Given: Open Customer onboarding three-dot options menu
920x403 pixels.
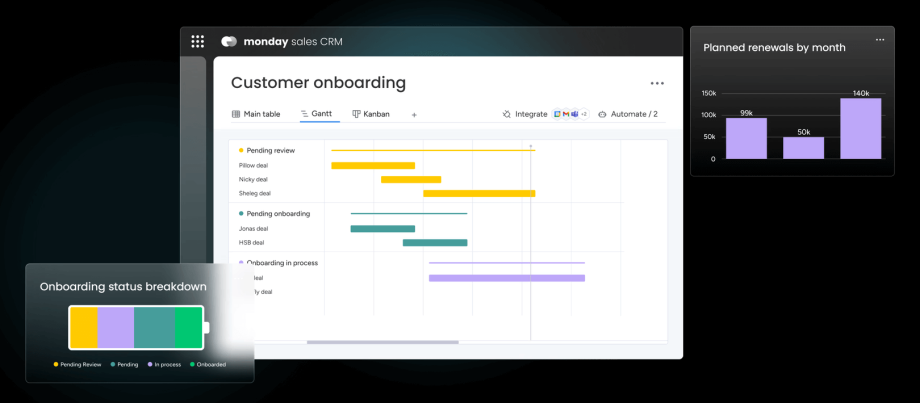Looking at the screenshot, I should point(657,84).
